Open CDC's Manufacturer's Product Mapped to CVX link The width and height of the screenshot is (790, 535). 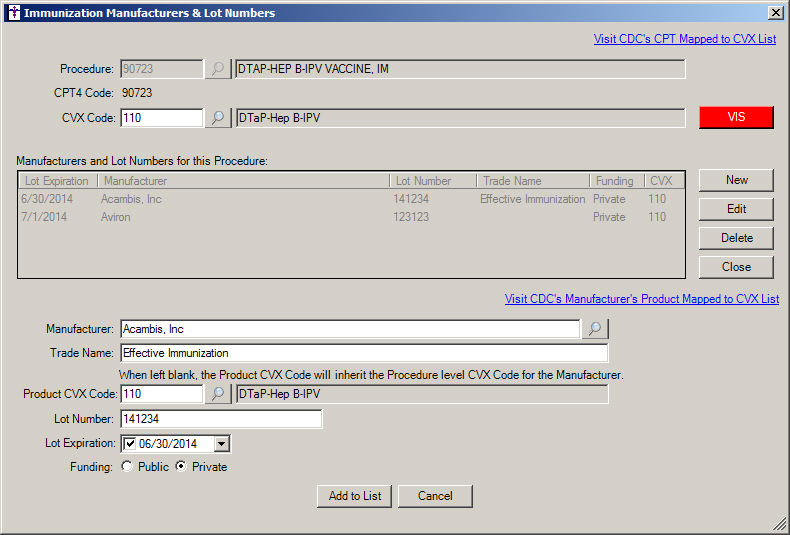click(641, 299)
